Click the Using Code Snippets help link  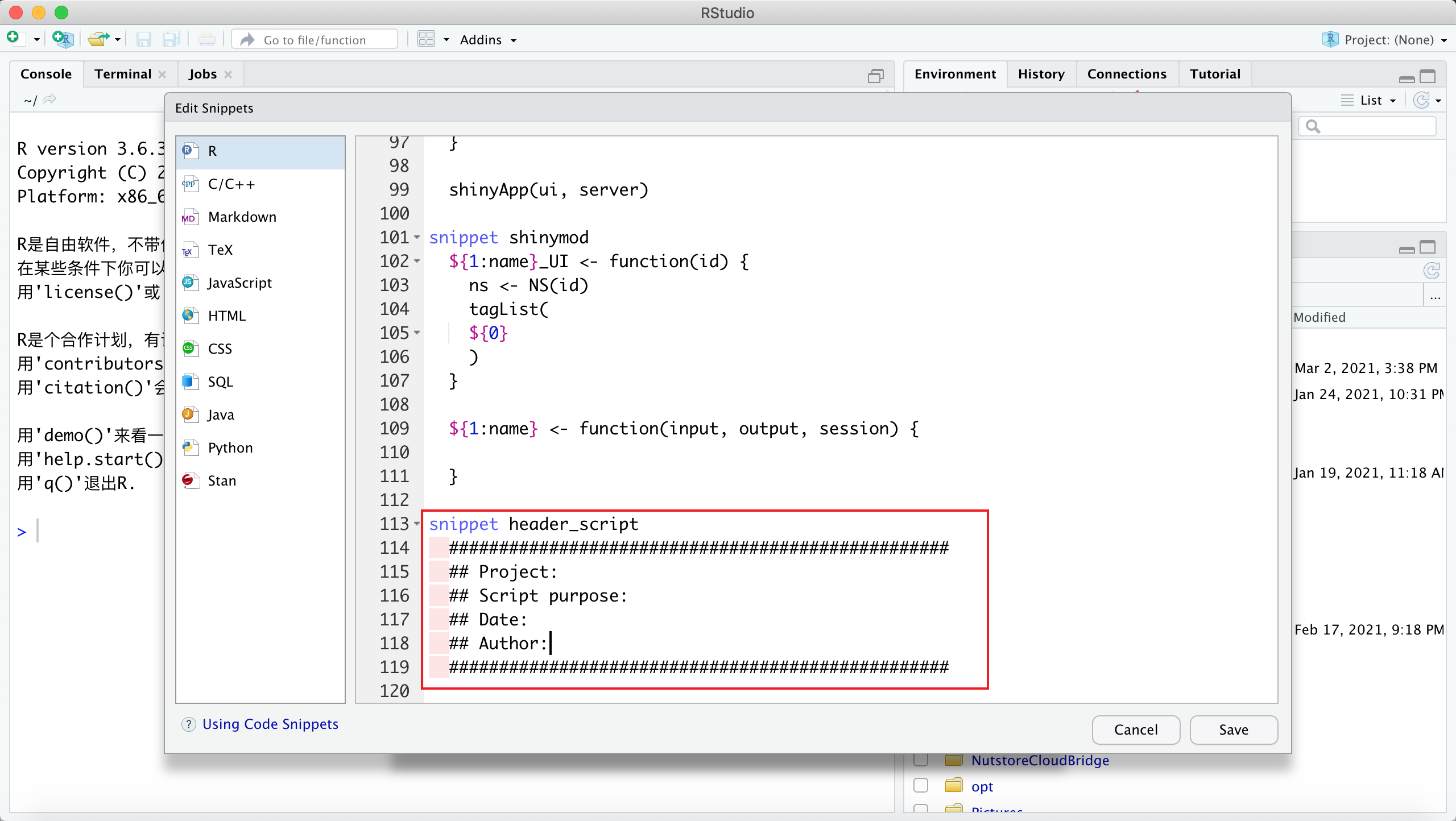(271, 724)
